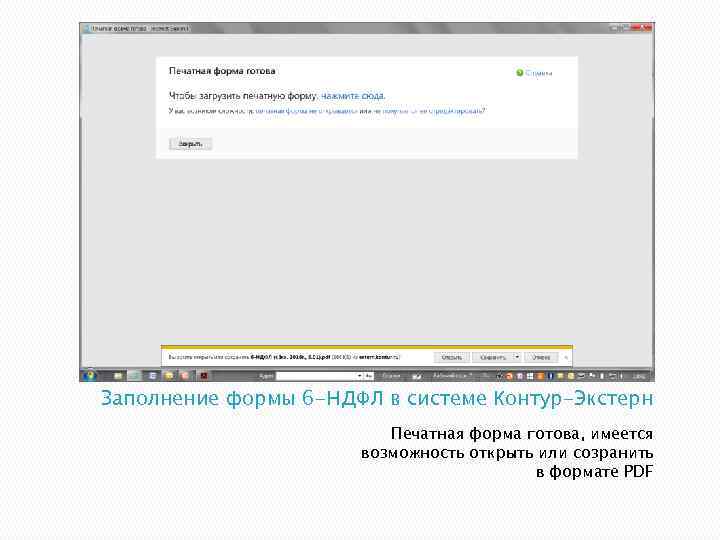720x540 pixels.
Task: Click the browser window title bar icon
Action: [x=86, y=28]
